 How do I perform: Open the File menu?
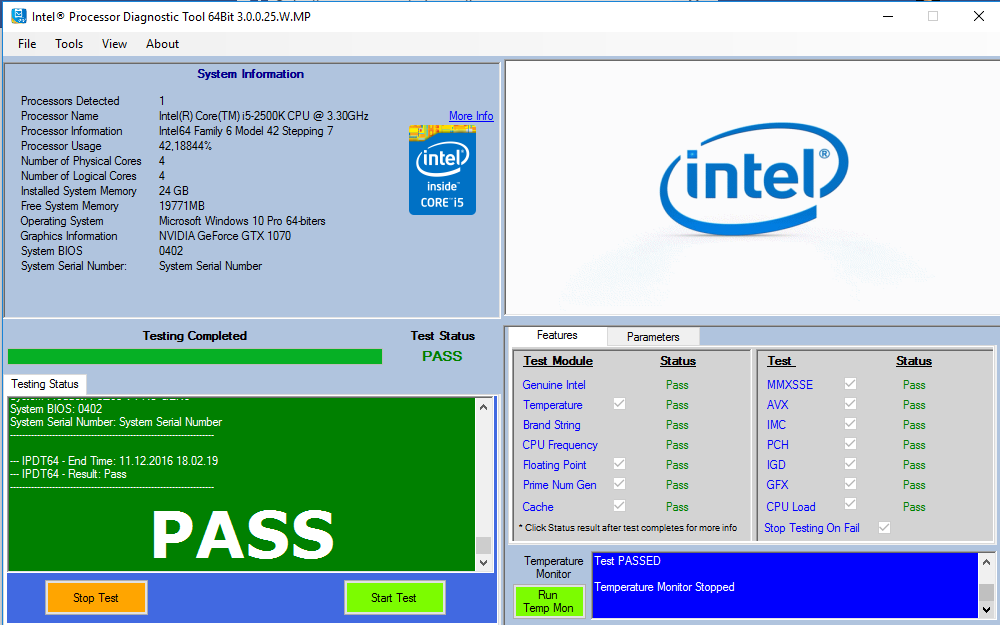(x=27, y=44)
